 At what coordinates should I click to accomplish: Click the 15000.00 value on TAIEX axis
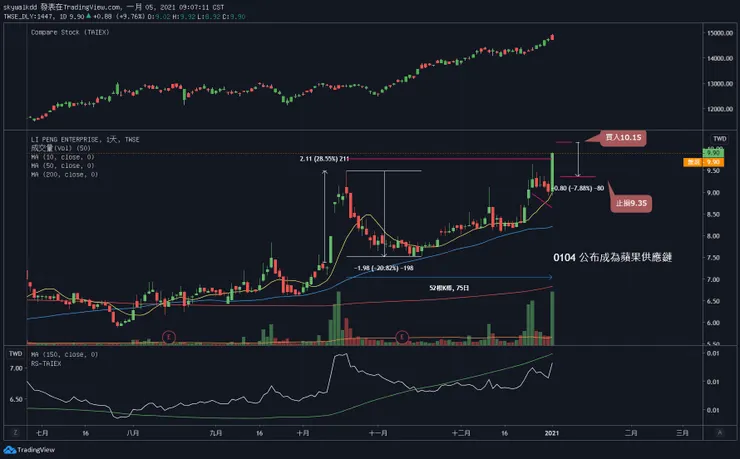(720, 33)
